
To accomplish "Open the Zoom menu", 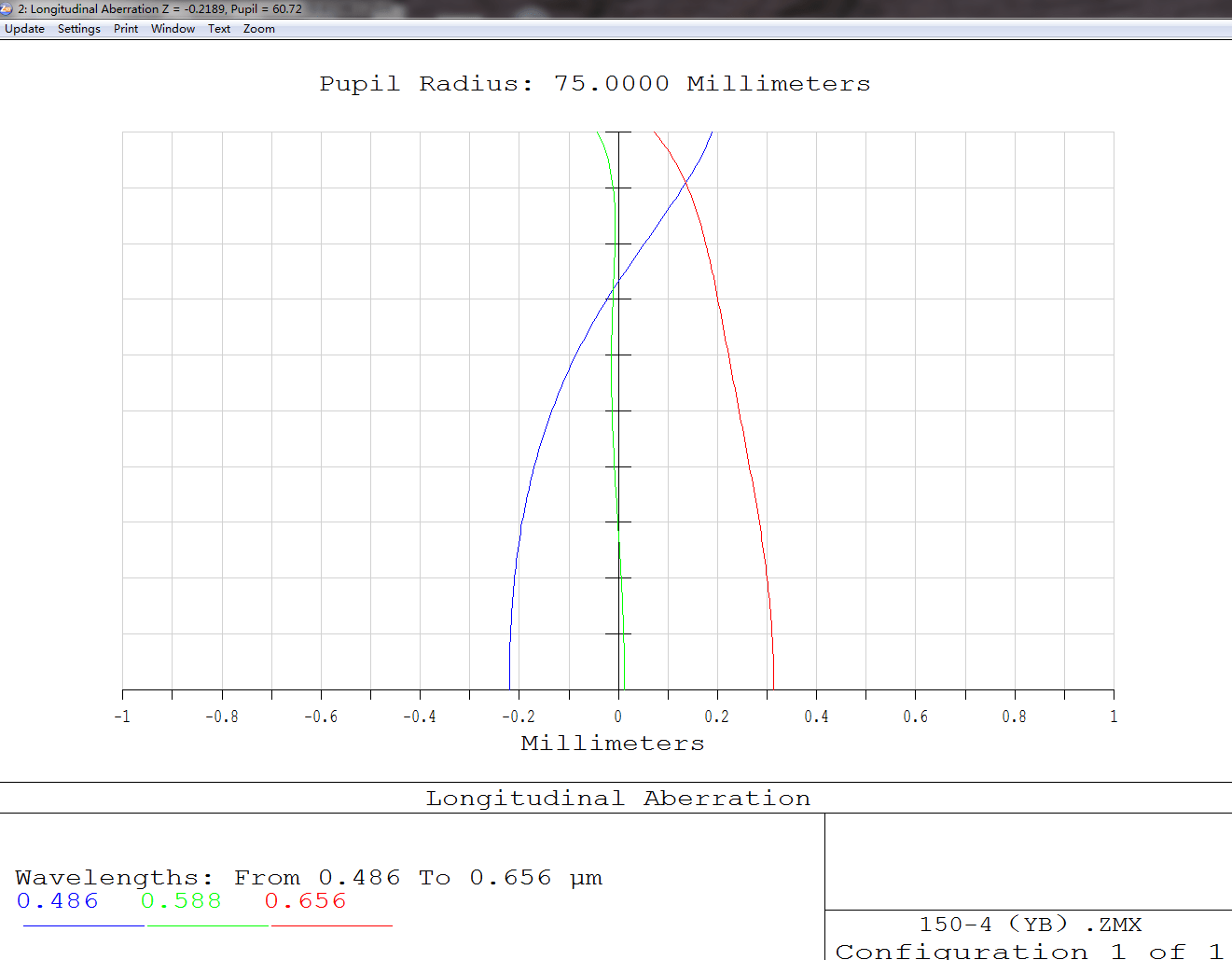I will click(x=259, y=29).
